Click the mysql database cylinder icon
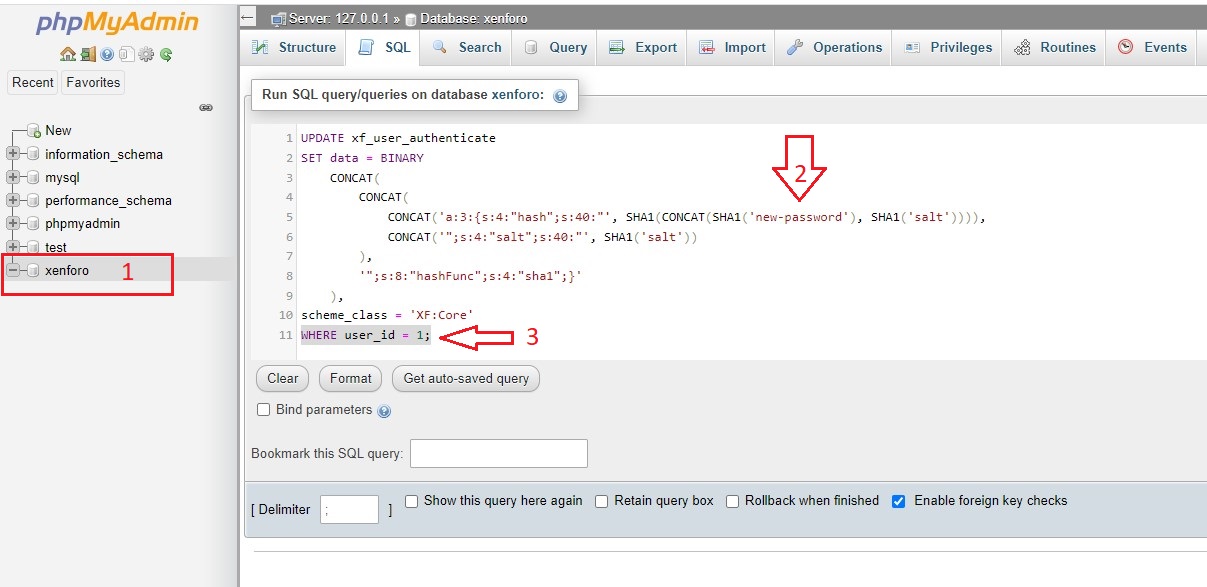Screen dimensions: 1207x587 click(x=33, y=177)
